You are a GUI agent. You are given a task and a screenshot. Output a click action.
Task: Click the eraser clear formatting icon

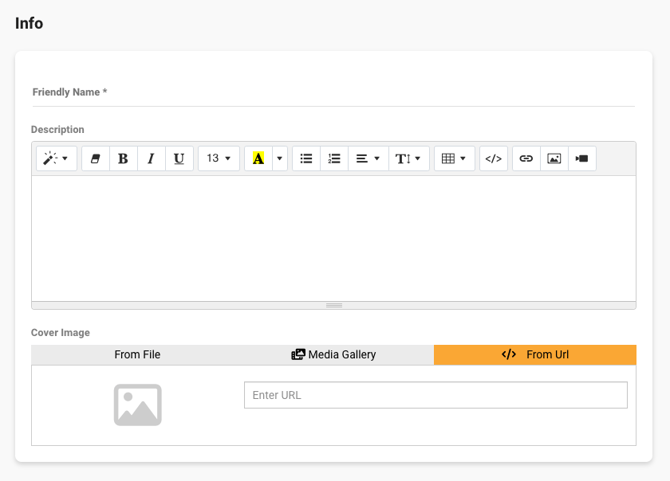point(95,158)
